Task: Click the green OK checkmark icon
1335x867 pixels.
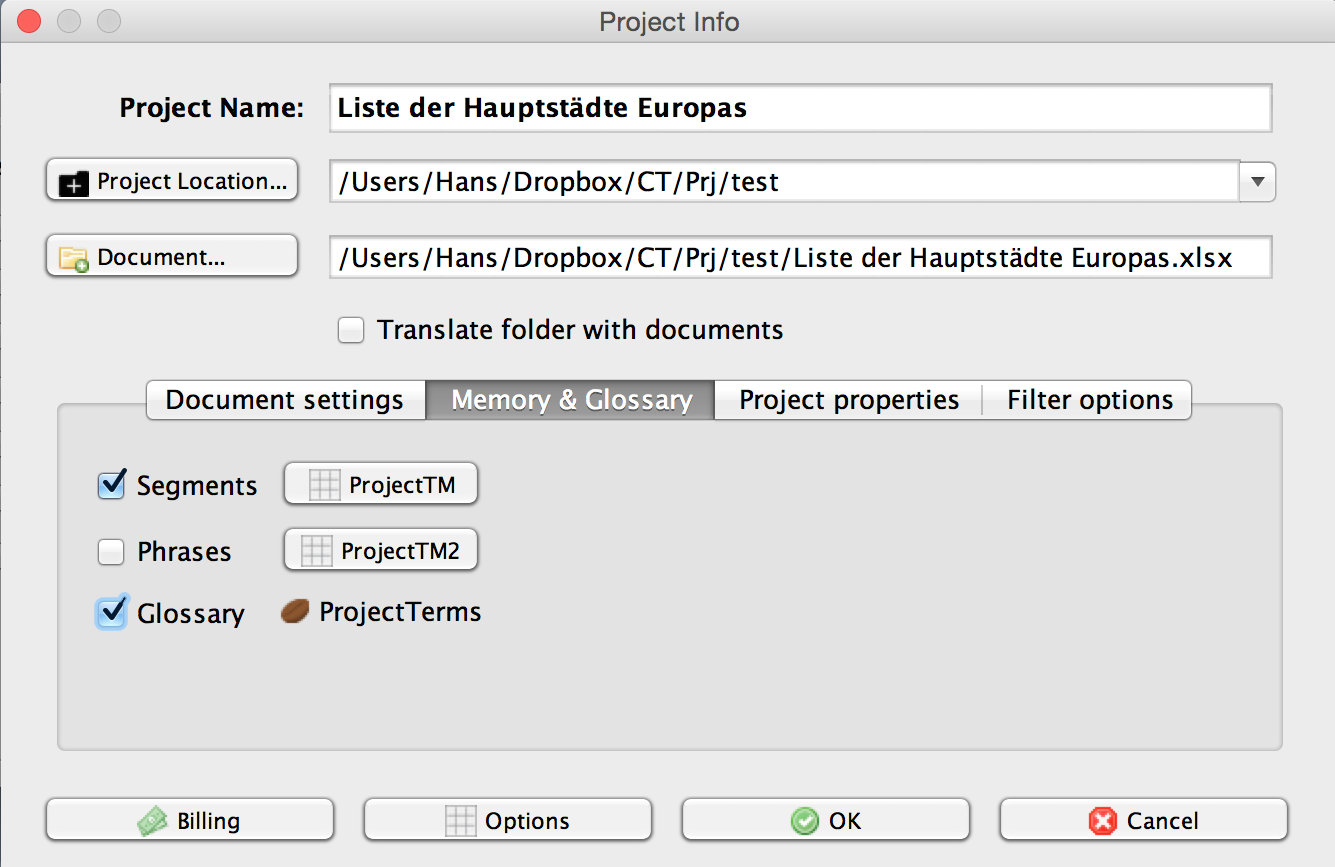Action: coord(804,822)
